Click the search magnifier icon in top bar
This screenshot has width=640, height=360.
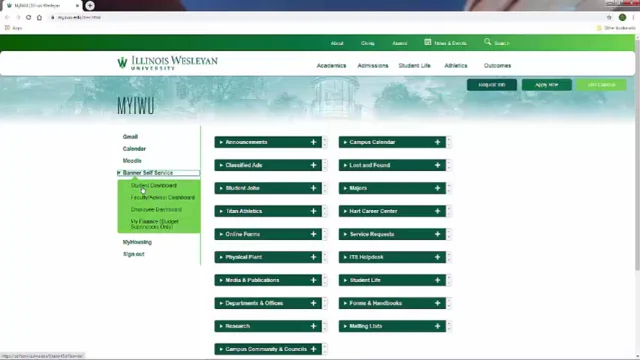pyautogui.click(x=487, y=42)
